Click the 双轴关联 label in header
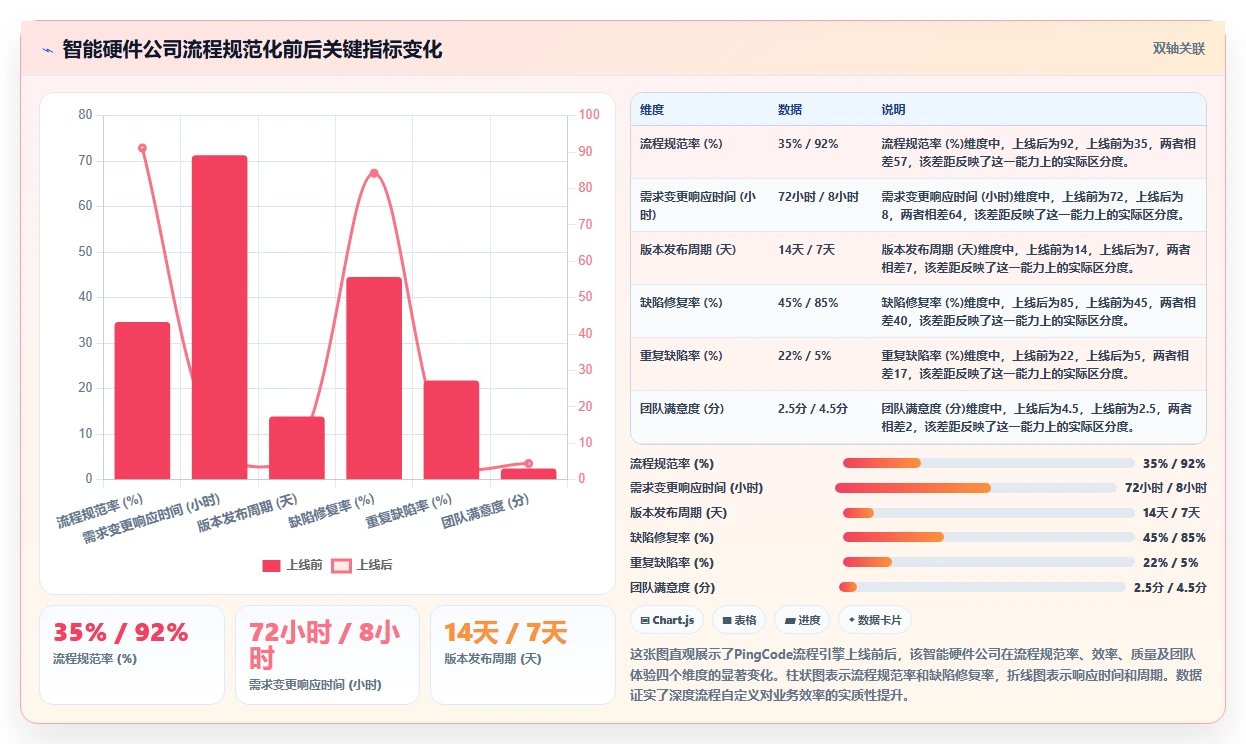 point(1179,49)
